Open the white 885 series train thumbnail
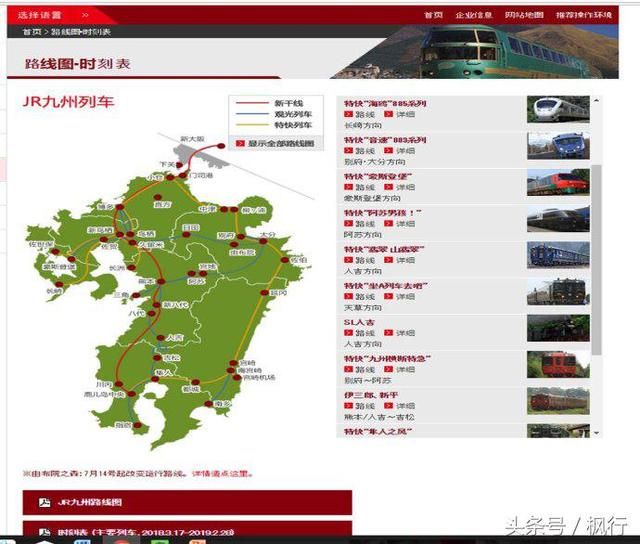 pyautogui.click(x=558, y=109)
